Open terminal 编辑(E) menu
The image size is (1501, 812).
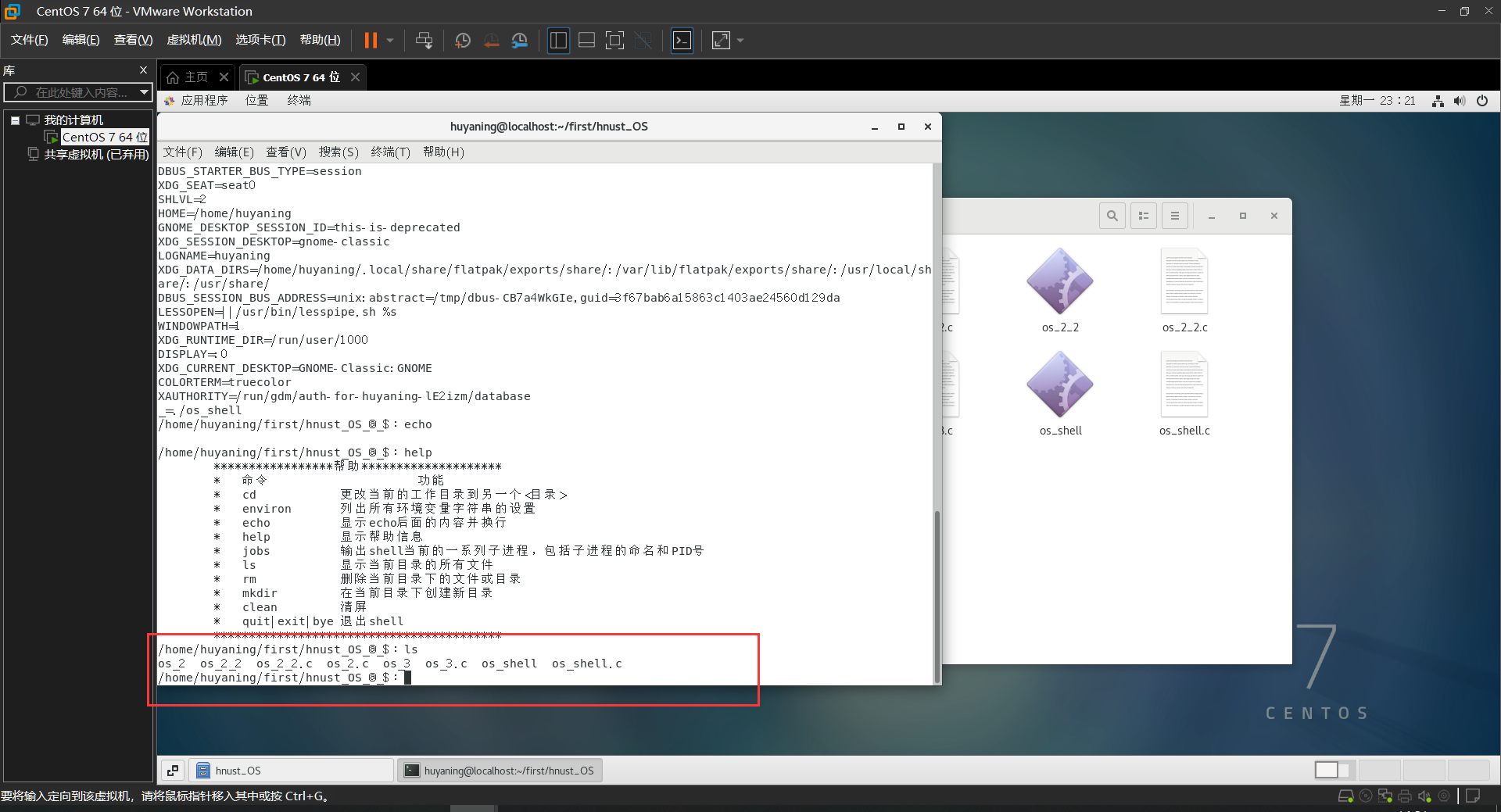pyautogui.click(x=235, y=152)
